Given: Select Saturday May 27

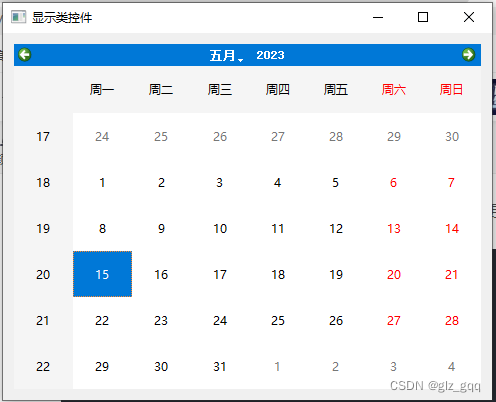Looking at the screenshot, I should pyautogui.click(x=394, y=320).
